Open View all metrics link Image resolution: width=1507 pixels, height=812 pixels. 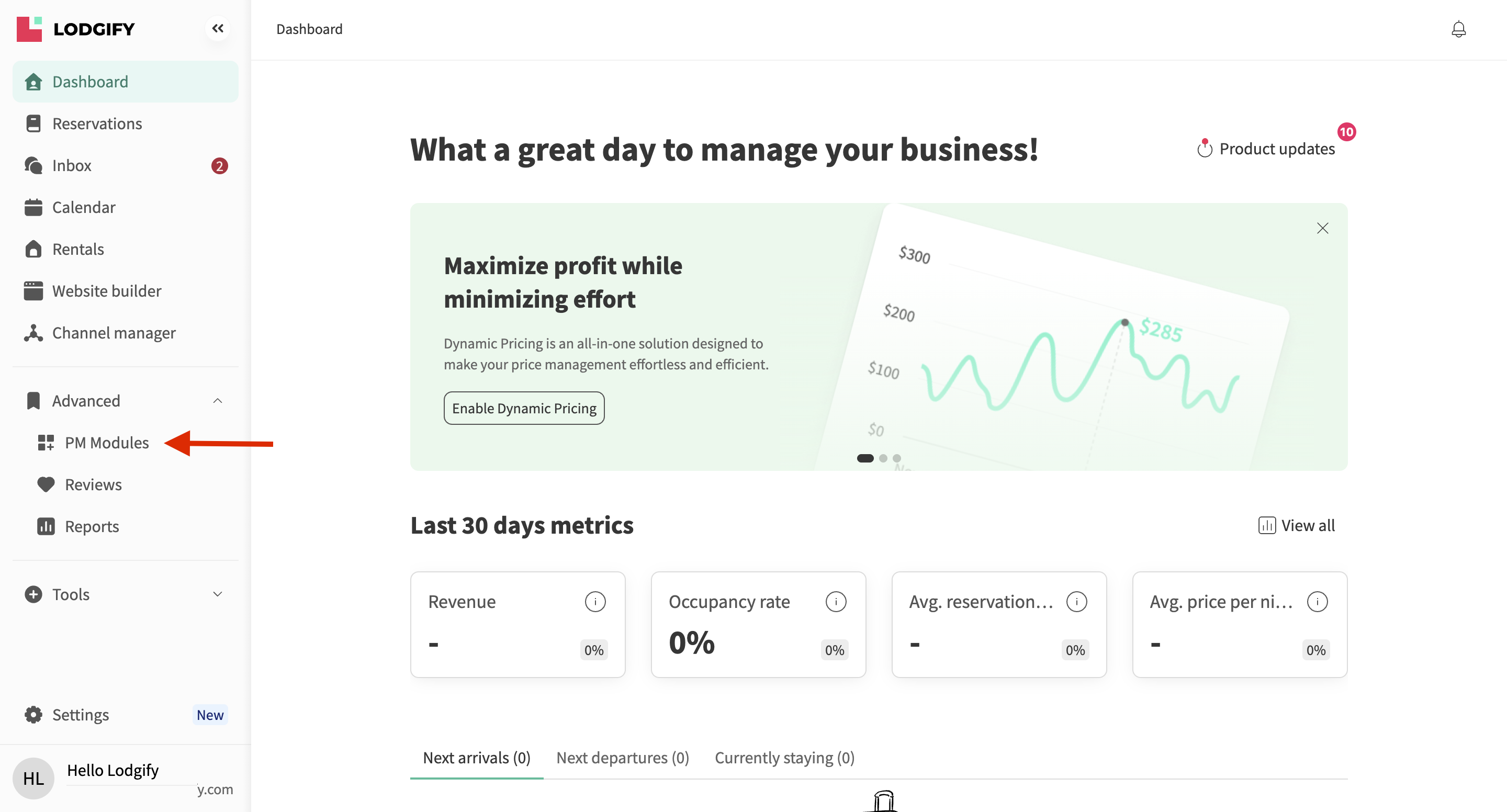(1297, 525)
